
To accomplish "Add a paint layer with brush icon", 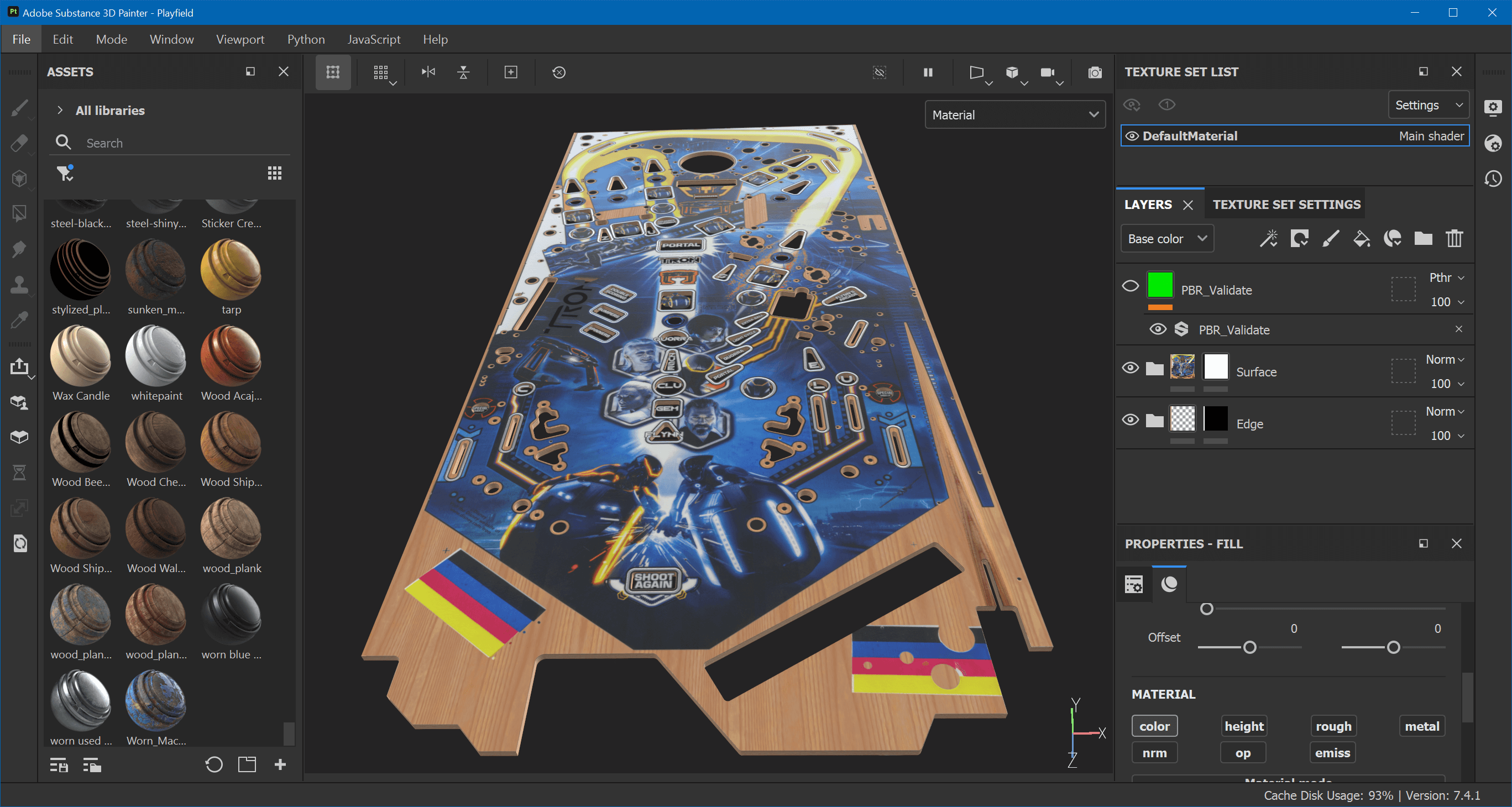I will (x=1331, y=238).
